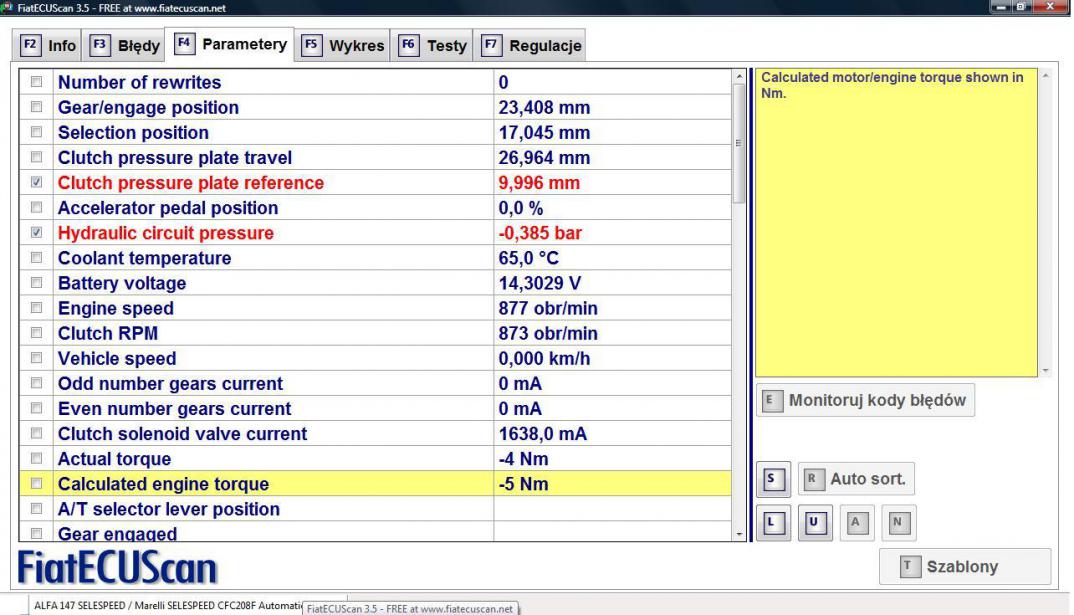Click the FiatECUScan logo

tap(119, 568)
